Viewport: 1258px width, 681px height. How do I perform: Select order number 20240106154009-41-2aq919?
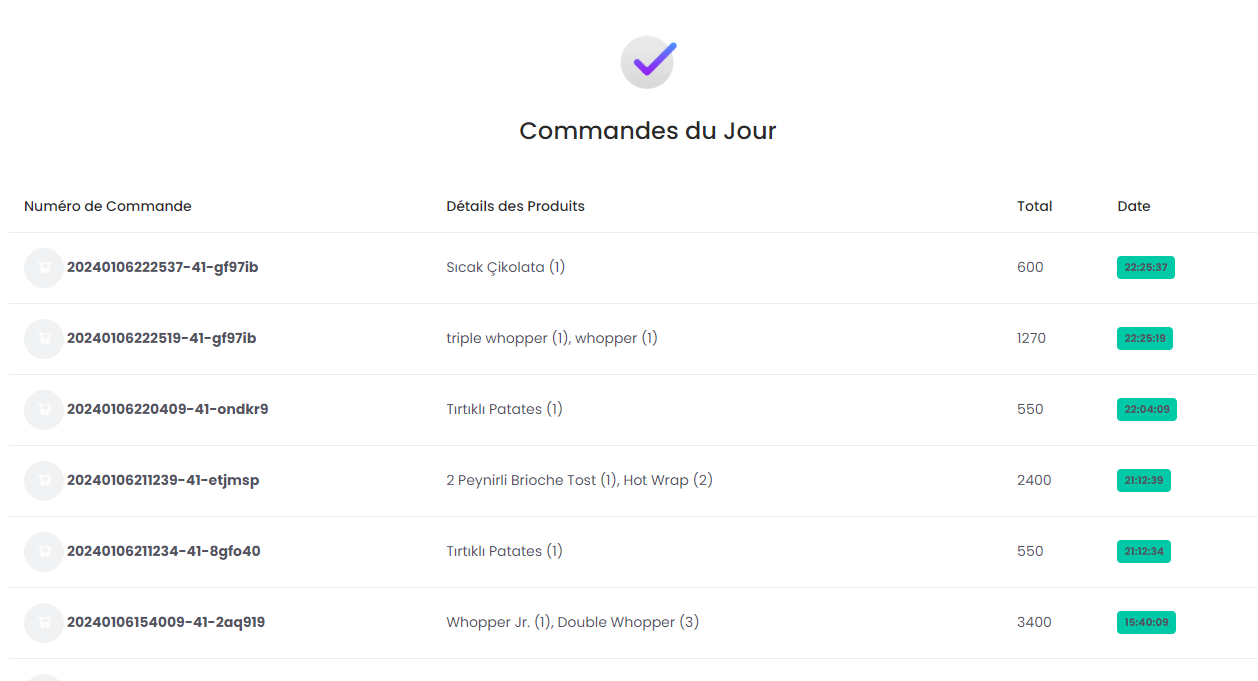point(166,622)
